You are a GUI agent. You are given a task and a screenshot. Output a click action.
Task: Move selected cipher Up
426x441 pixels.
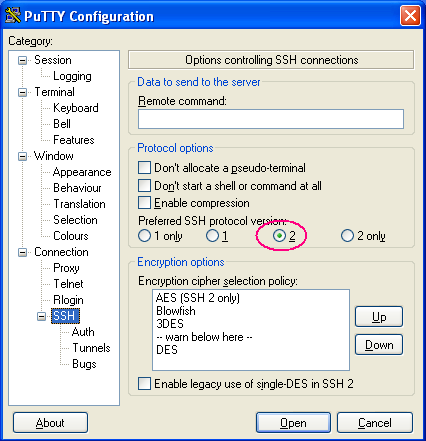point(379,317)
